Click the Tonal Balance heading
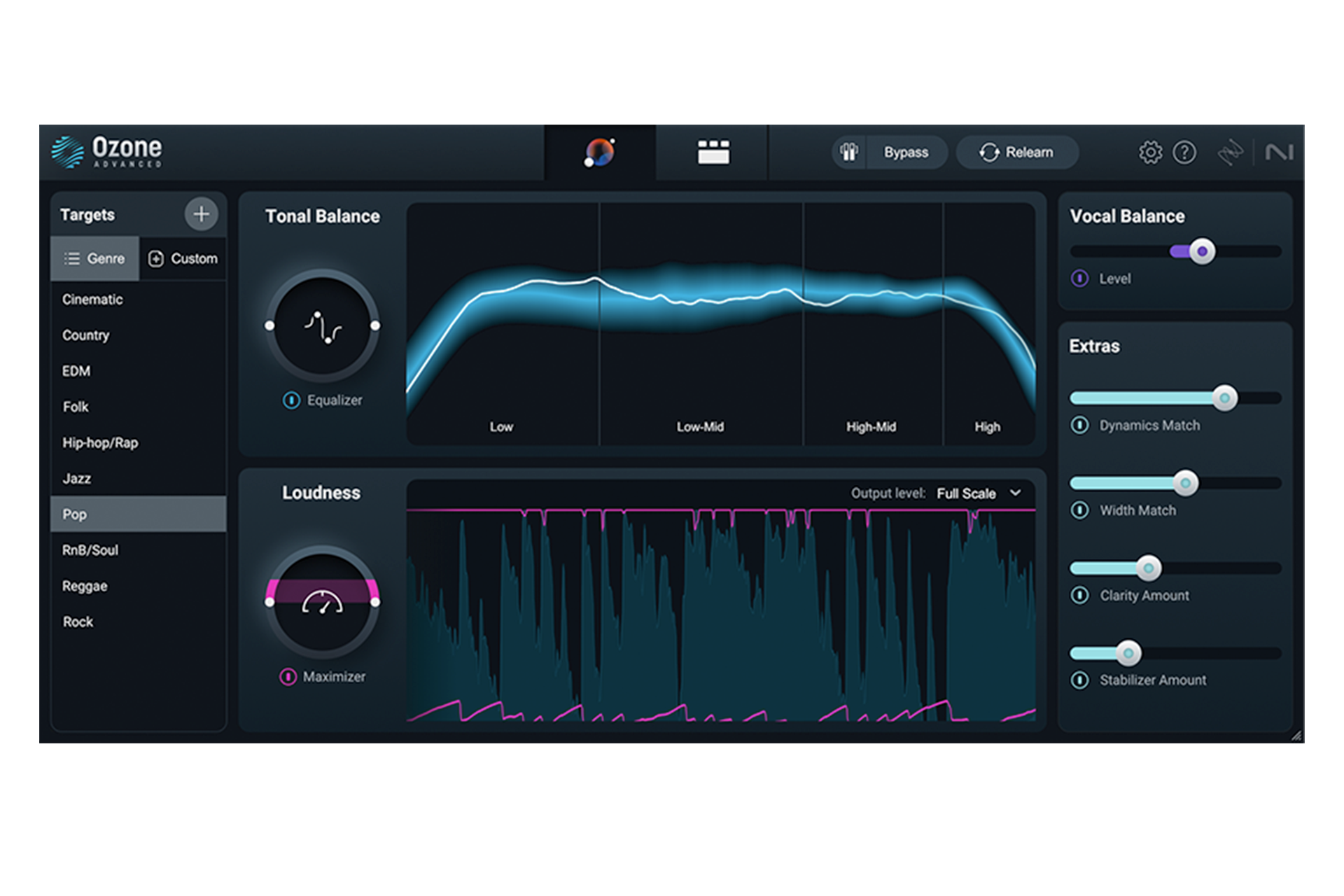 [x=323, y=216]
